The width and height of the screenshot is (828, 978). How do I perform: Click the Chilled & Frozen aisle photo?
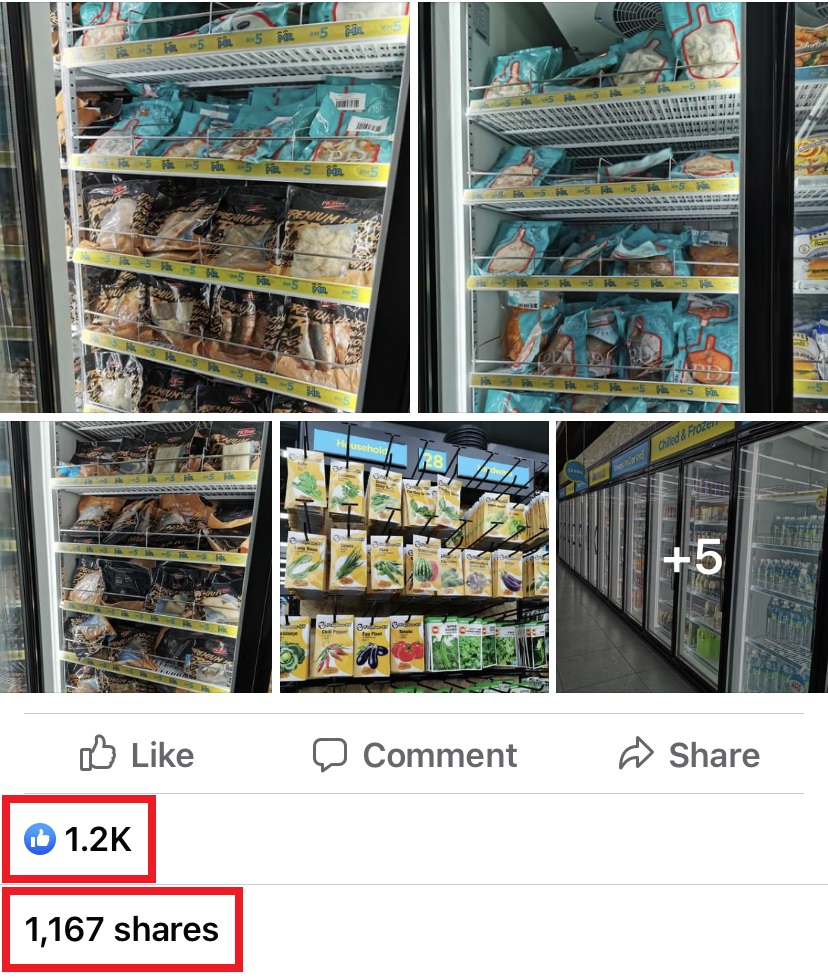[692, 556]
